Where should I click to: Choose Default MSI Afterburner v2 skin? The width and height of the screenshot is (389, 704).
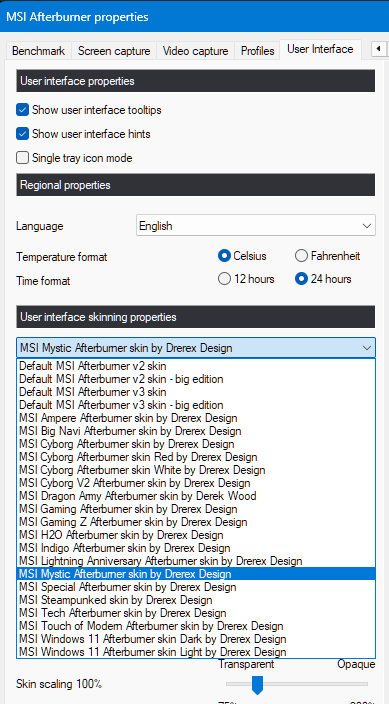[196, 366]
